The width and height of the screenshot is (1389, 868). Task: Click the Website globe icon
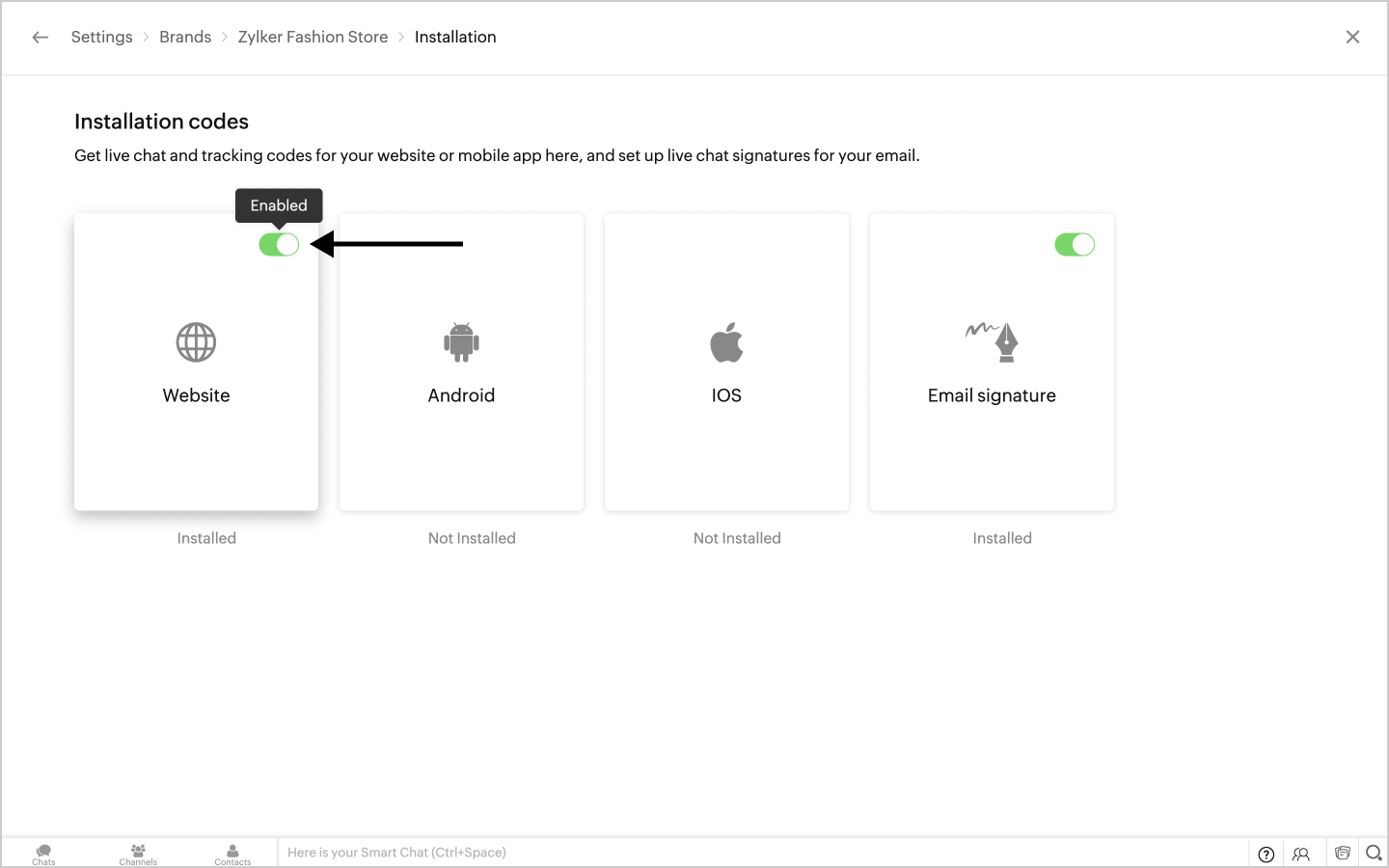(196, 342)
